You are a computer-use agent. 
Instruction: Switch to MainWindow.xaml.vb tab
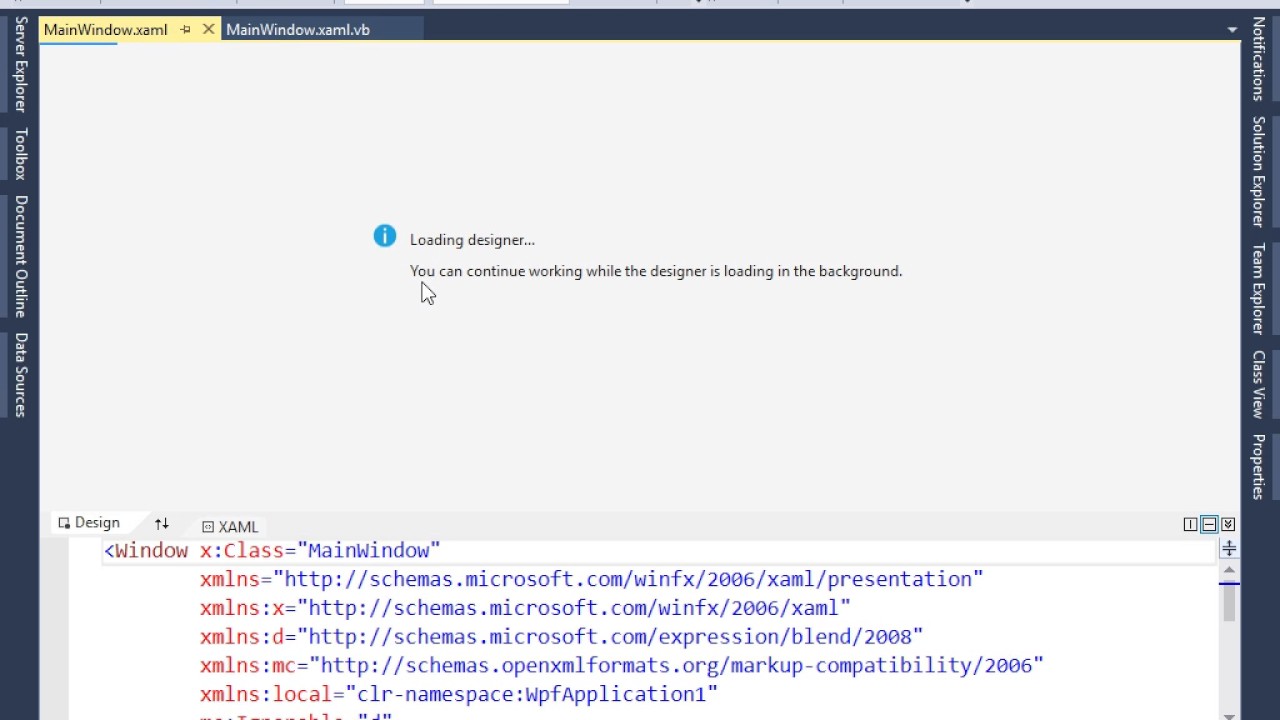point(298,30)
